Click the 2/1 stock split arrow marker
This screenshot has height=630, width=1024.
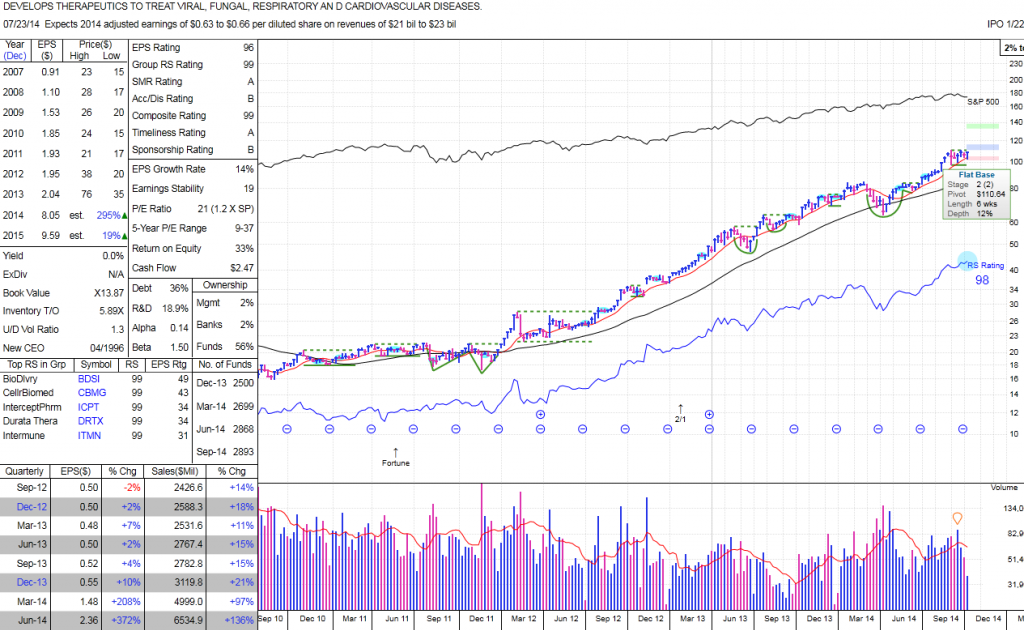[680, 410]
